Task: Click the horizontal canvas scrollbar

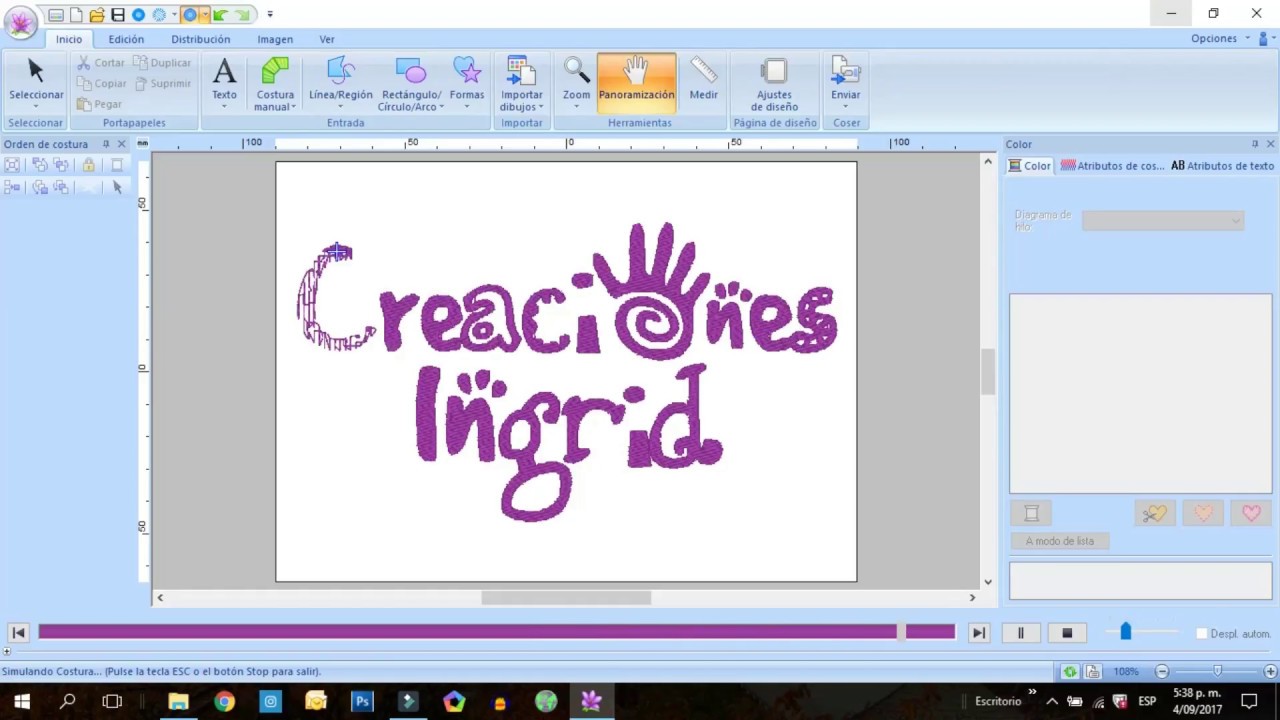Action: coord(566,597)
